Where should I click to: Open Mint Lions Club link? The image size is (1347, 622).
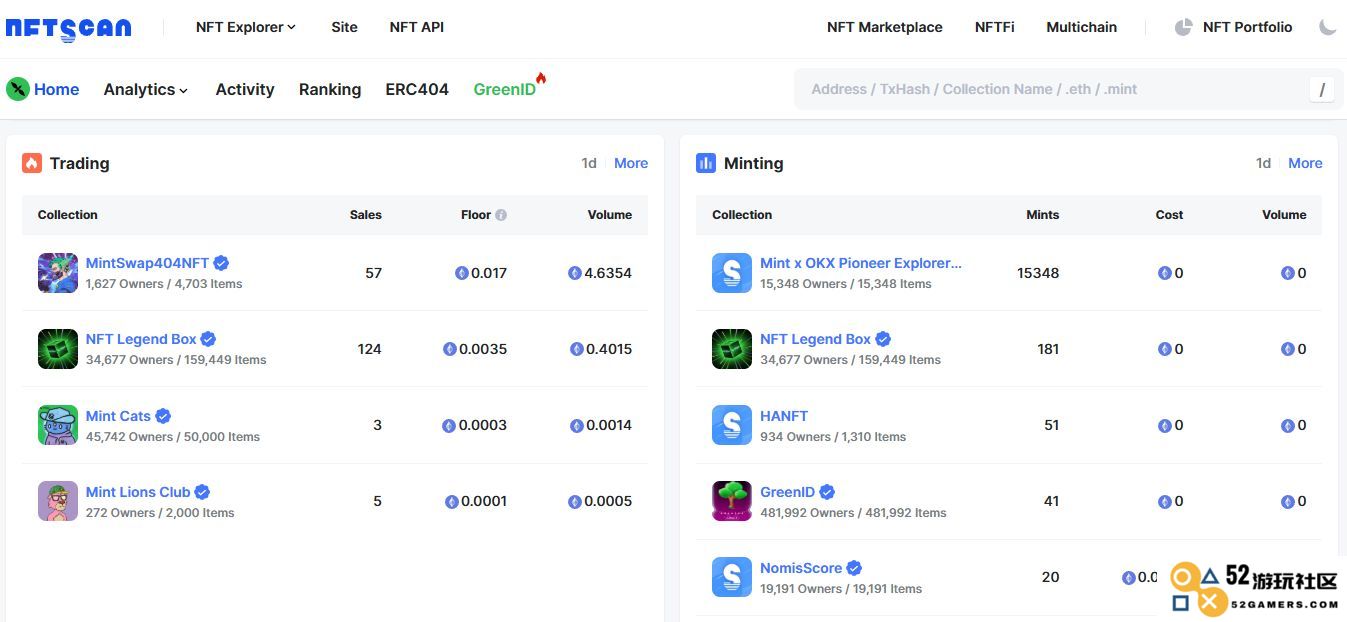[x=138, y=492]
